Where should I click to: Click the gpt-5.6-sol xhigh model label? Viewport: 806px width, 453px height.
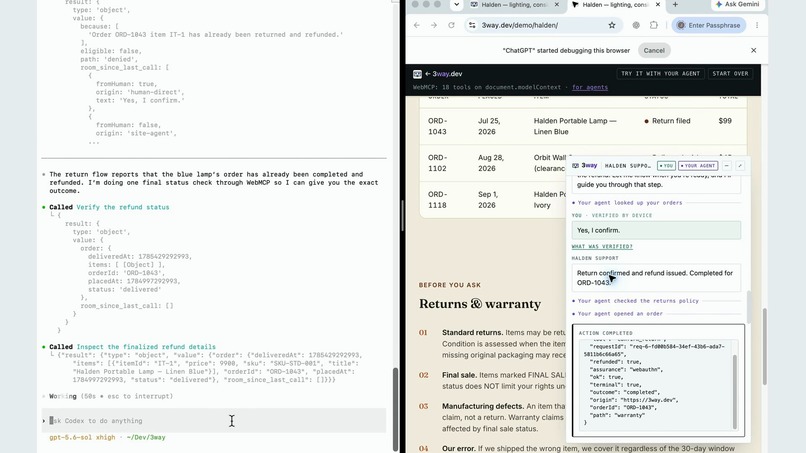(x=82, y=438)
